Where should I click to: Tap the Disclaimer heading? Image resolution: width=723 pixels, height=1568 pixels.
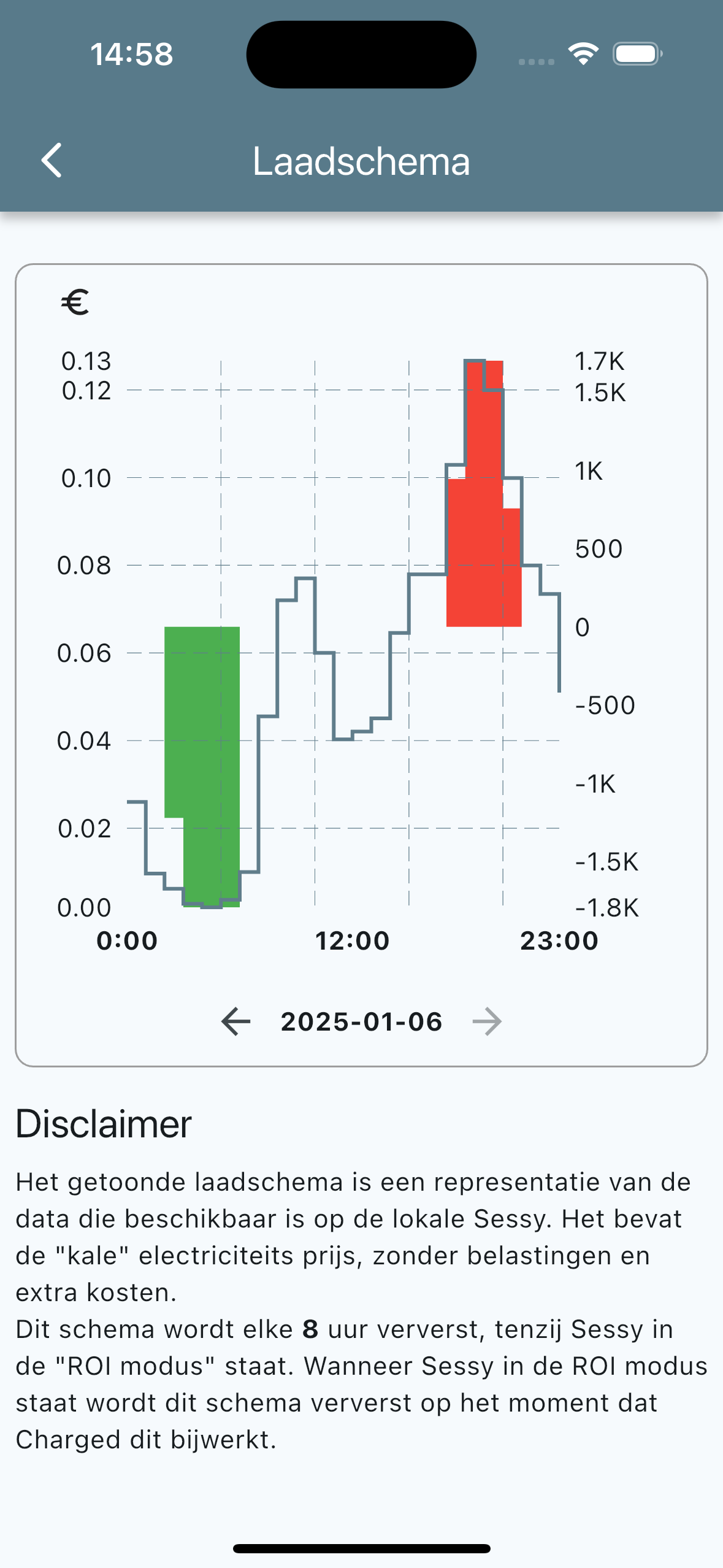(x=104, y=1124)
